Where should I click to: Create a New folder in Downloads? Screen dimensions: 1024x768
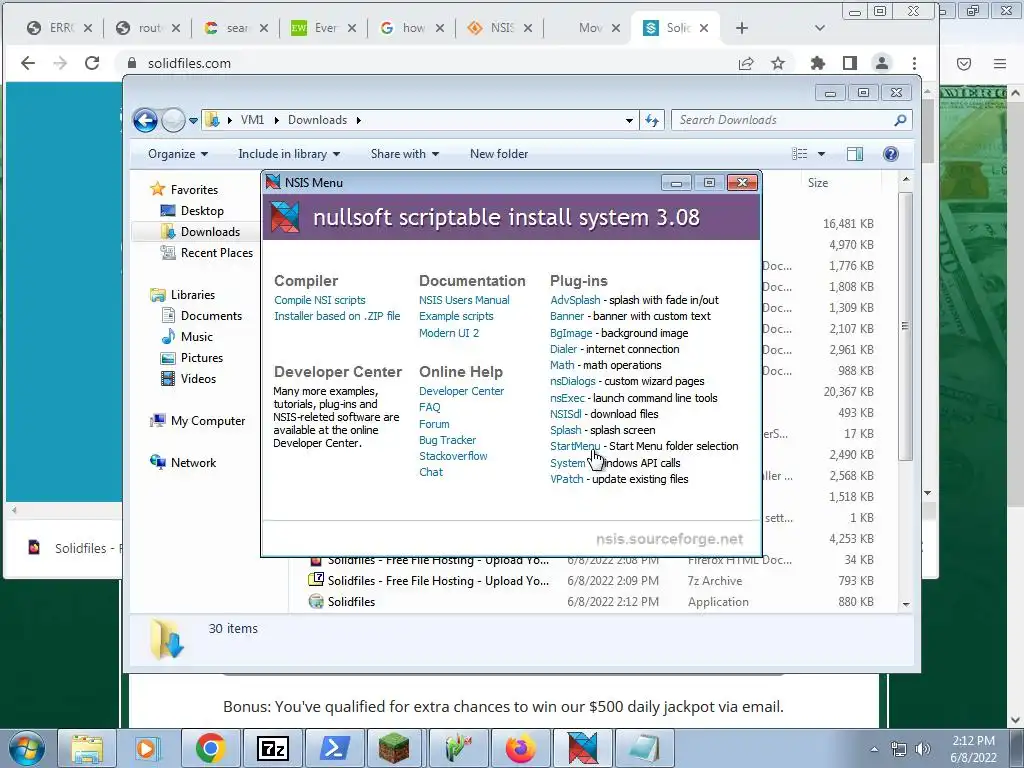pos(499,154)
